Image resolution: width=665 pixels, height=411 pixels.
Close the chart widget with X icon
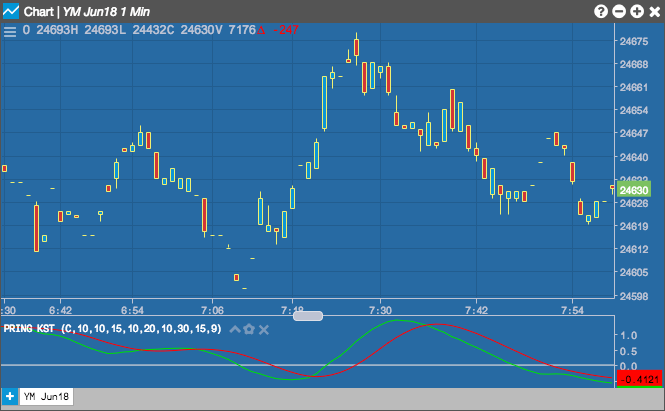[x=655, y=11]
